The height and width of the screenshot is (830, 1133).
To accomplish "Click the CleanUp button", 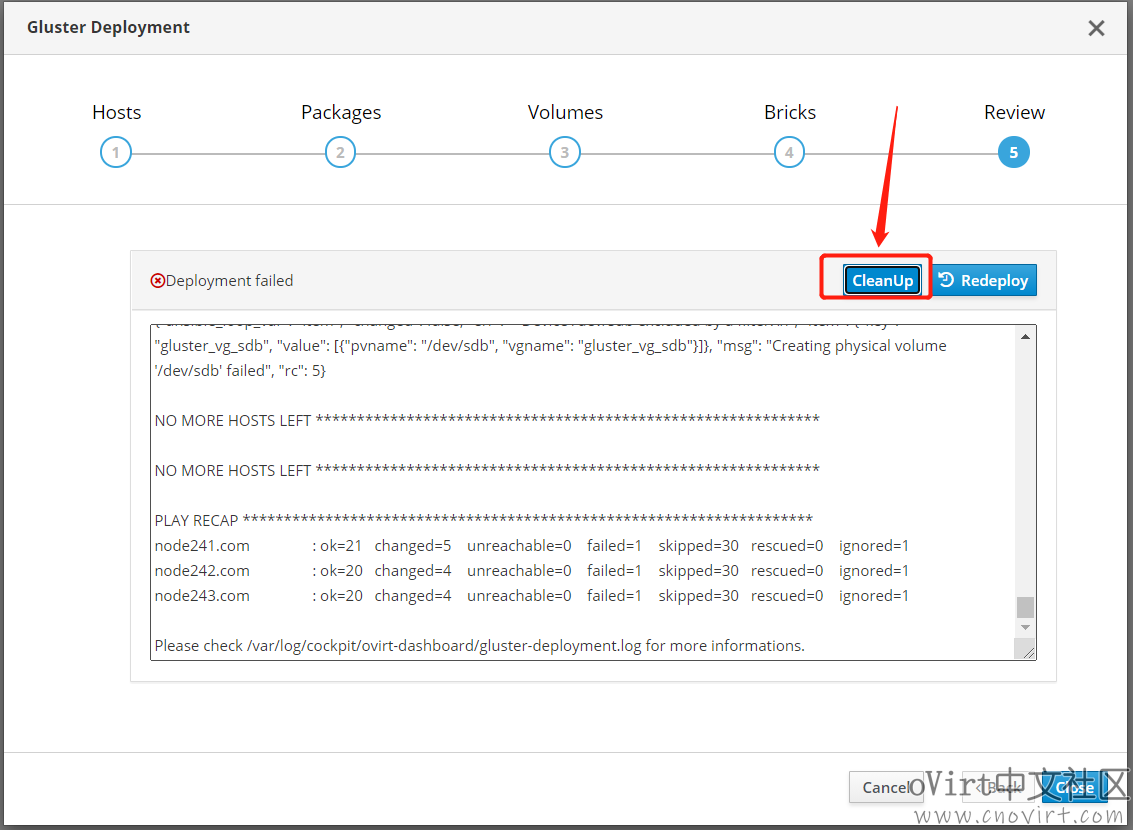I will tap(882, 280).
